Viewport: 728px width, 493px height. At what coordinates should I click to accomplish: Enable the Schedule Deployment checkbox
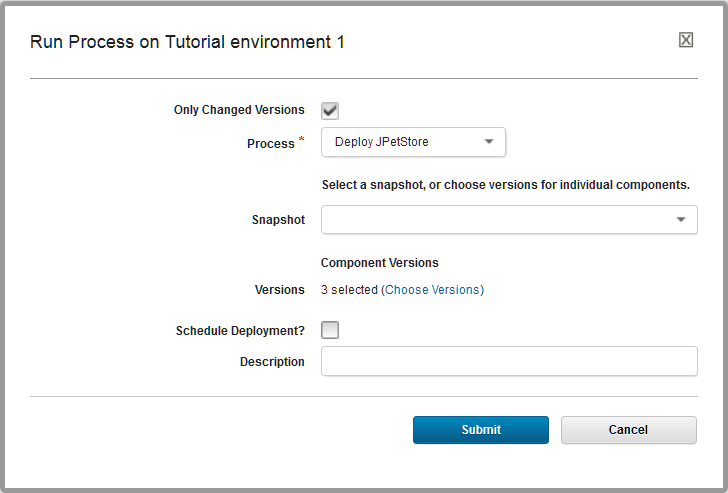point(330,330)
